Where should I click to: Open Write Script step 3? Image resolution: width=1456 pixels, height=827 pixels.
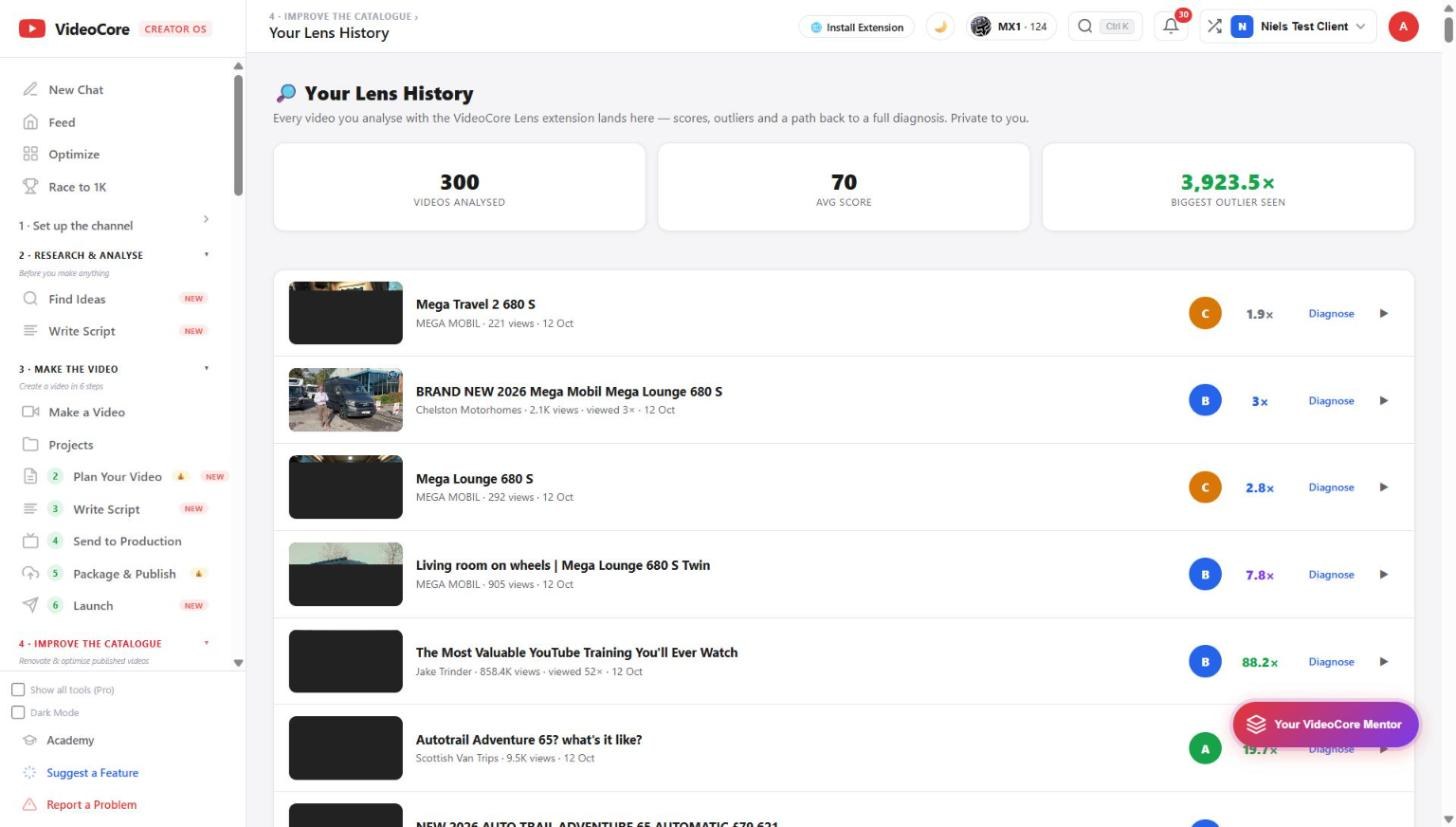(x=106, y=509)
